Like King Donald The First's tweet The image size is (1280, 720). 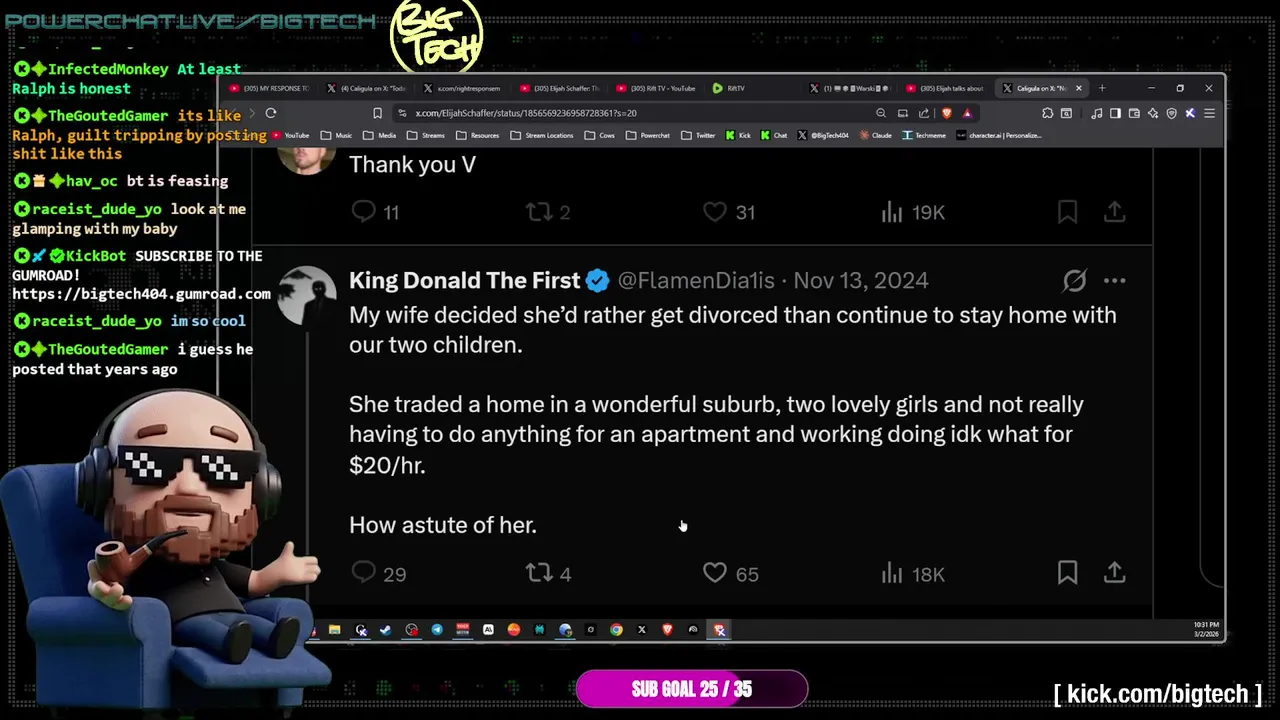715,573
